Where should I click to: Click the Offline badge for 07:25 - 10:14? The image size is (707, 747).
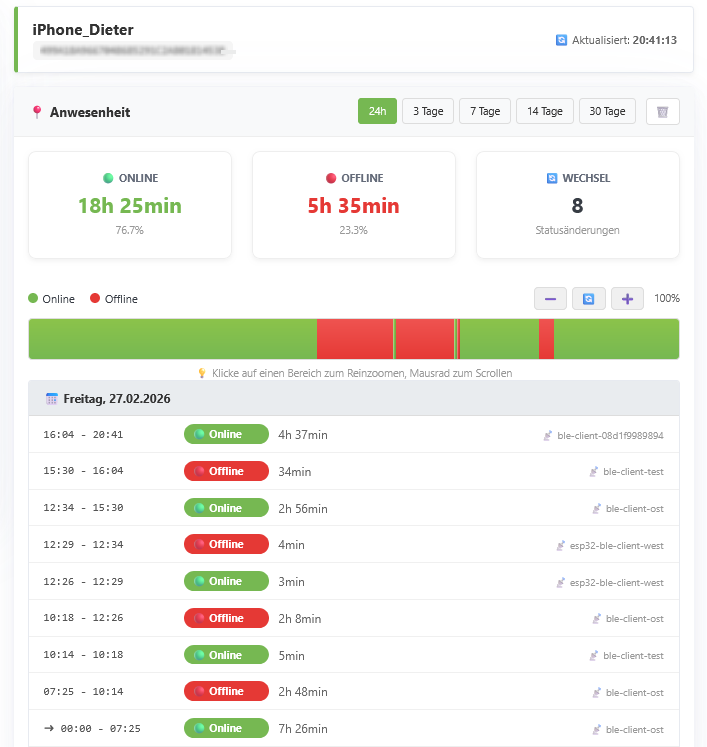226,691
